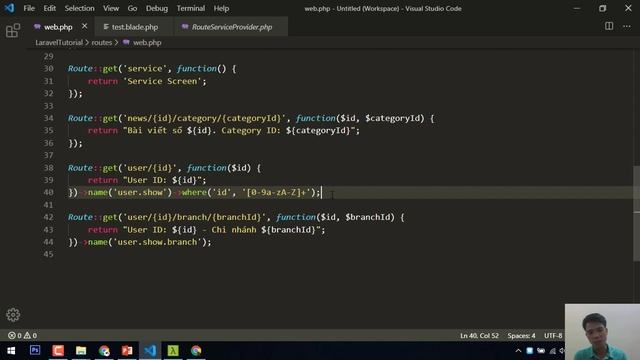Click the $categoryId parameter on line 34
The image size is (640, 360).
[394, 118]
